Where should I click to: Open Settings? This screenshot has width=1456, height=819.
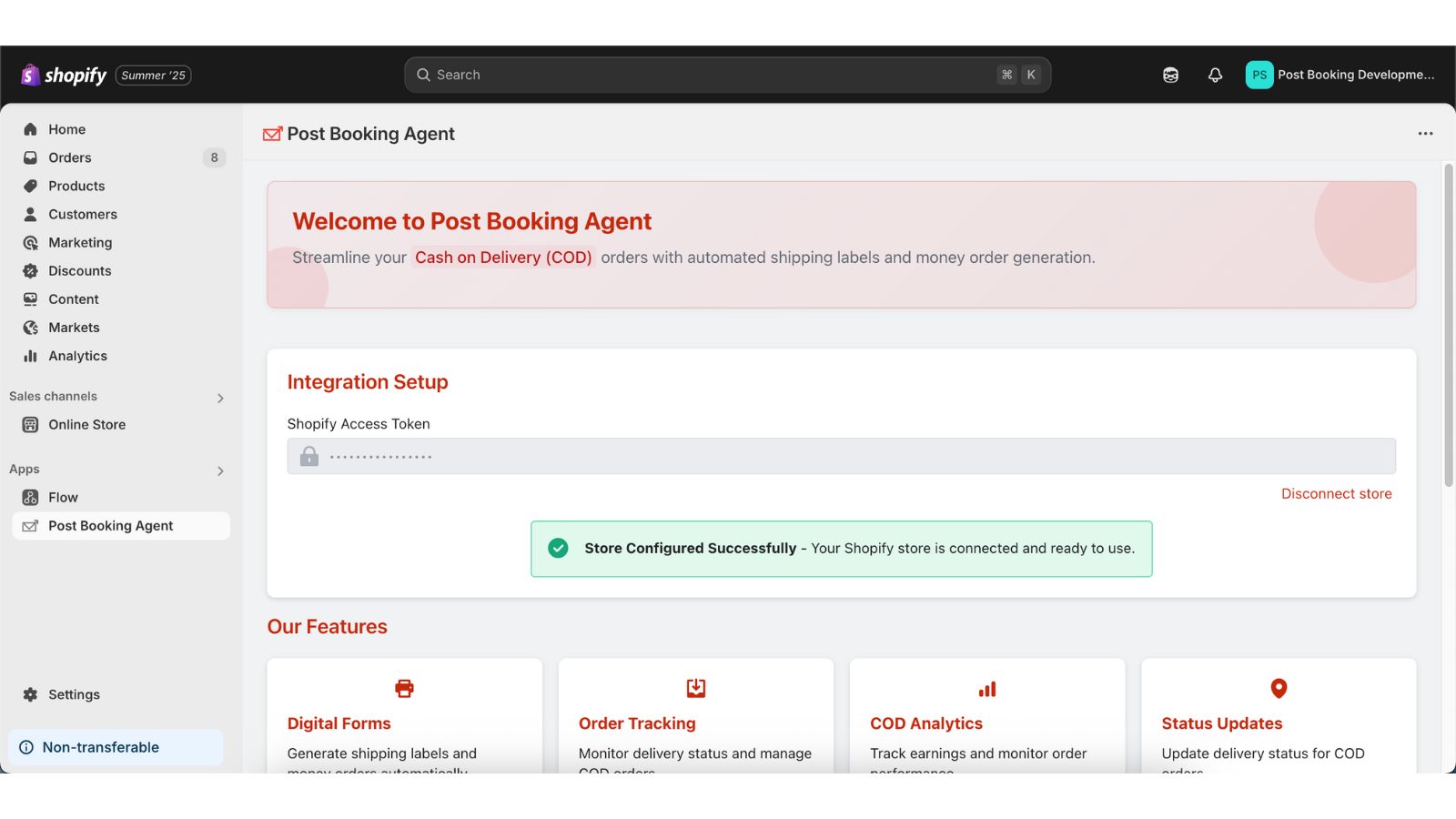pos(74,694)
